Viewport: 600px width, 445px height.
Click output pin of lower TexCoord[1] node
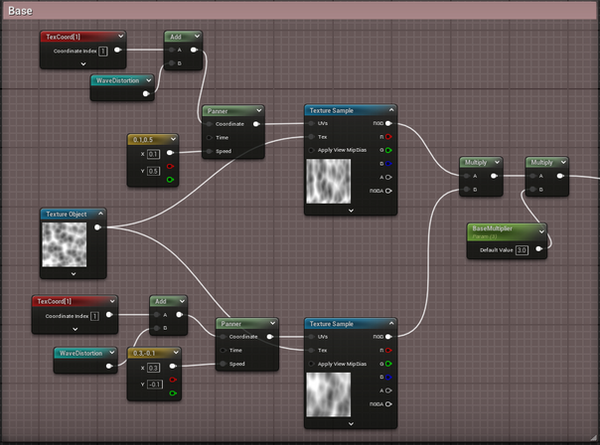pos(109,315)
